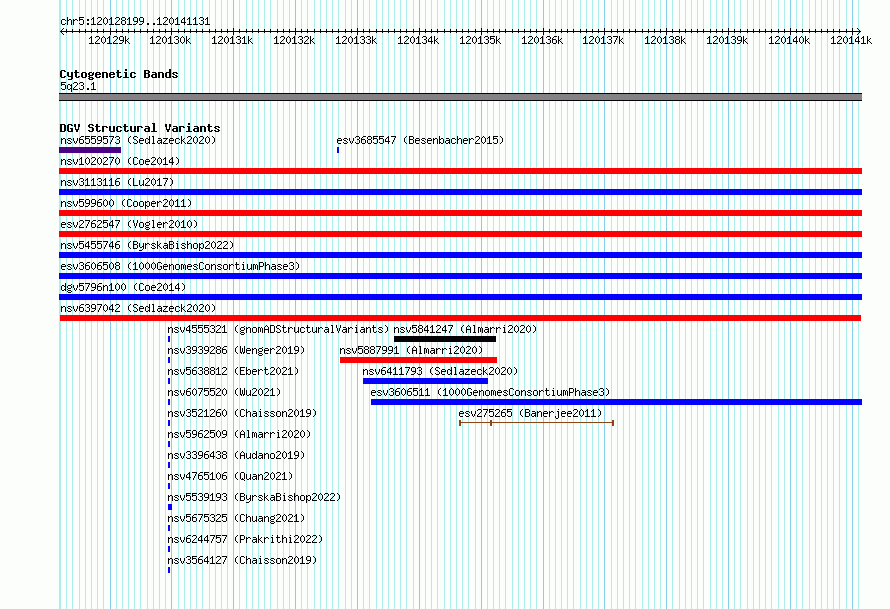Screen dimensions: 890x609
Task: Open esv3606508 (1000GenomesConsortiumPhase3) label
Action: pyautogui.click(x=180, y=266)
